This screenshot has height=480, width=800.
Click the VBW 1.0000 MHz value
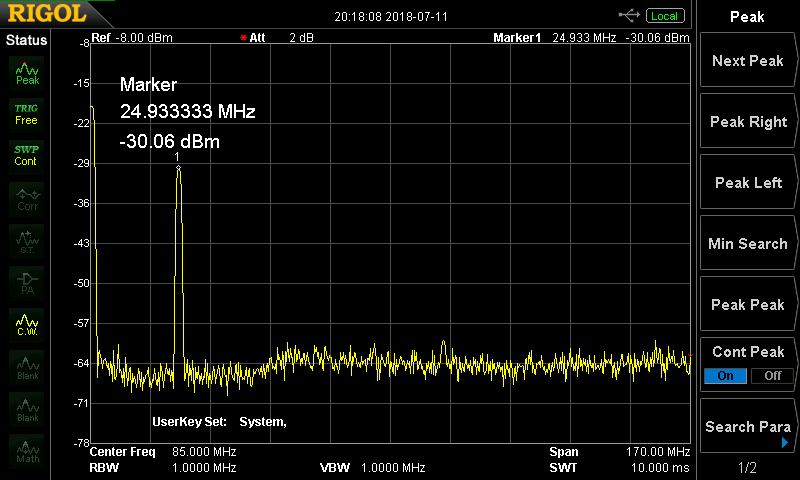tap(393, 467)
